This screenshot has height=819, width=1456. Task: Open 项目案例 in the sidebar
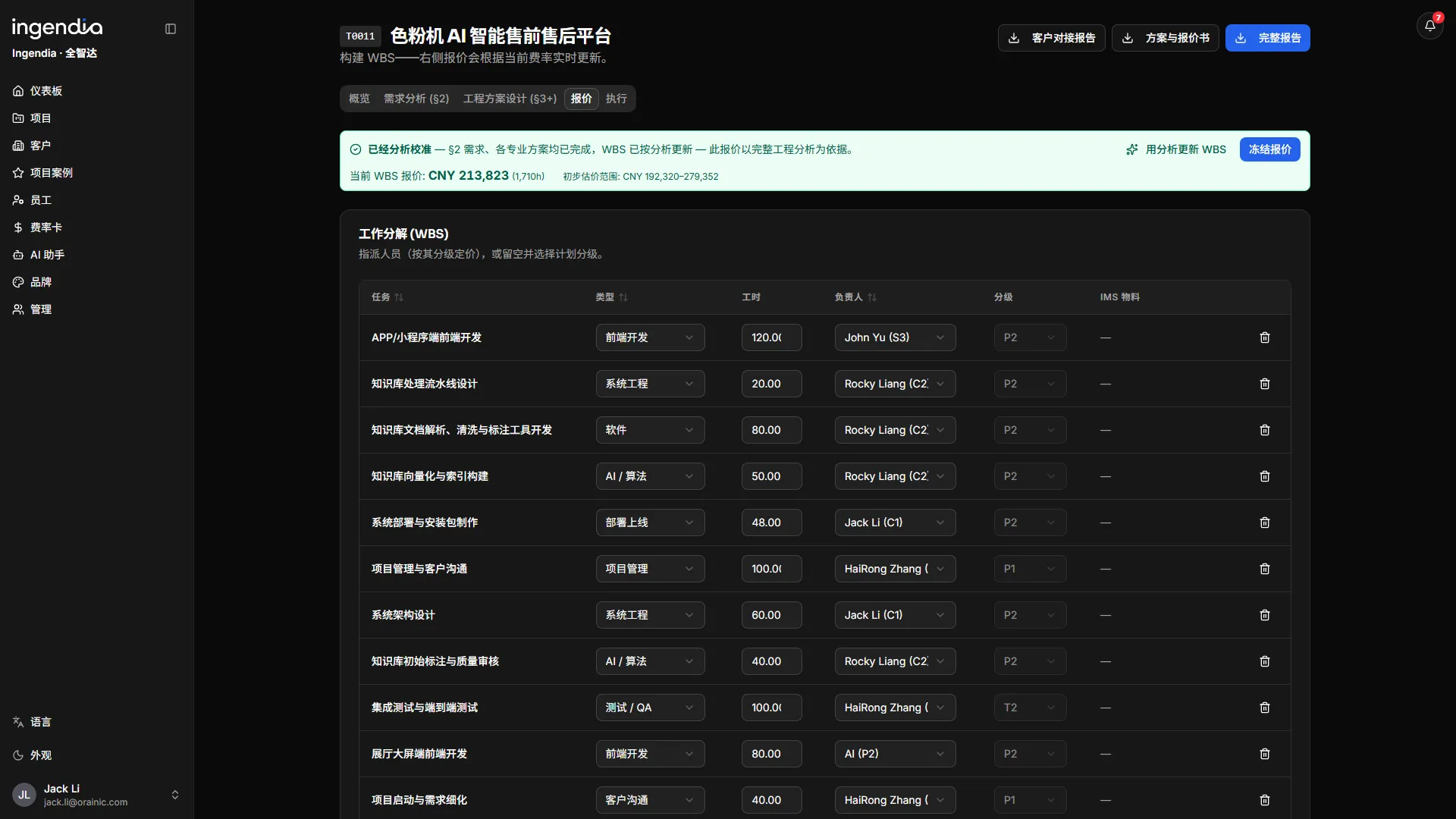96,173
